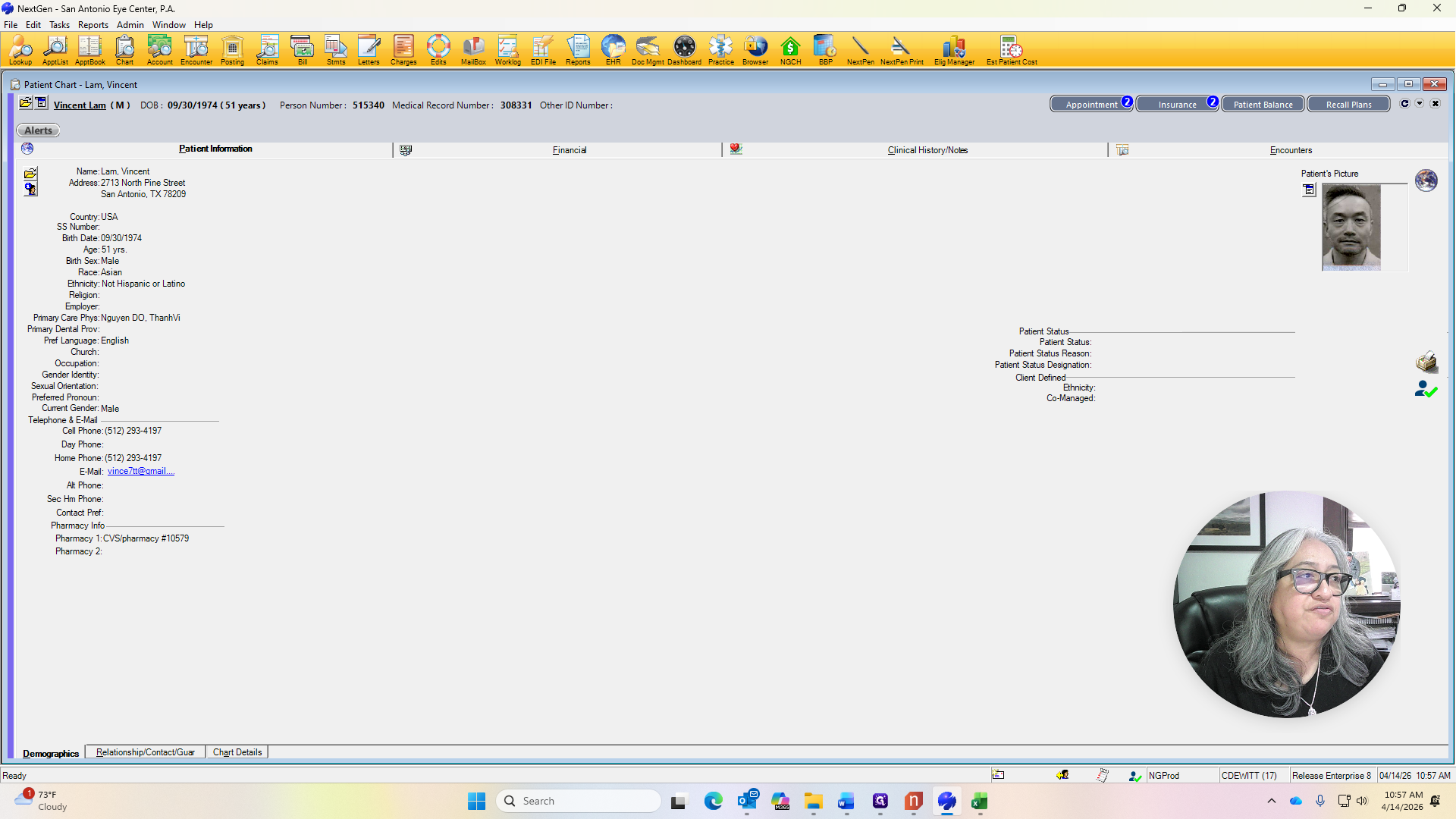Open the ApptBook toolbar icon

(89, 50)
